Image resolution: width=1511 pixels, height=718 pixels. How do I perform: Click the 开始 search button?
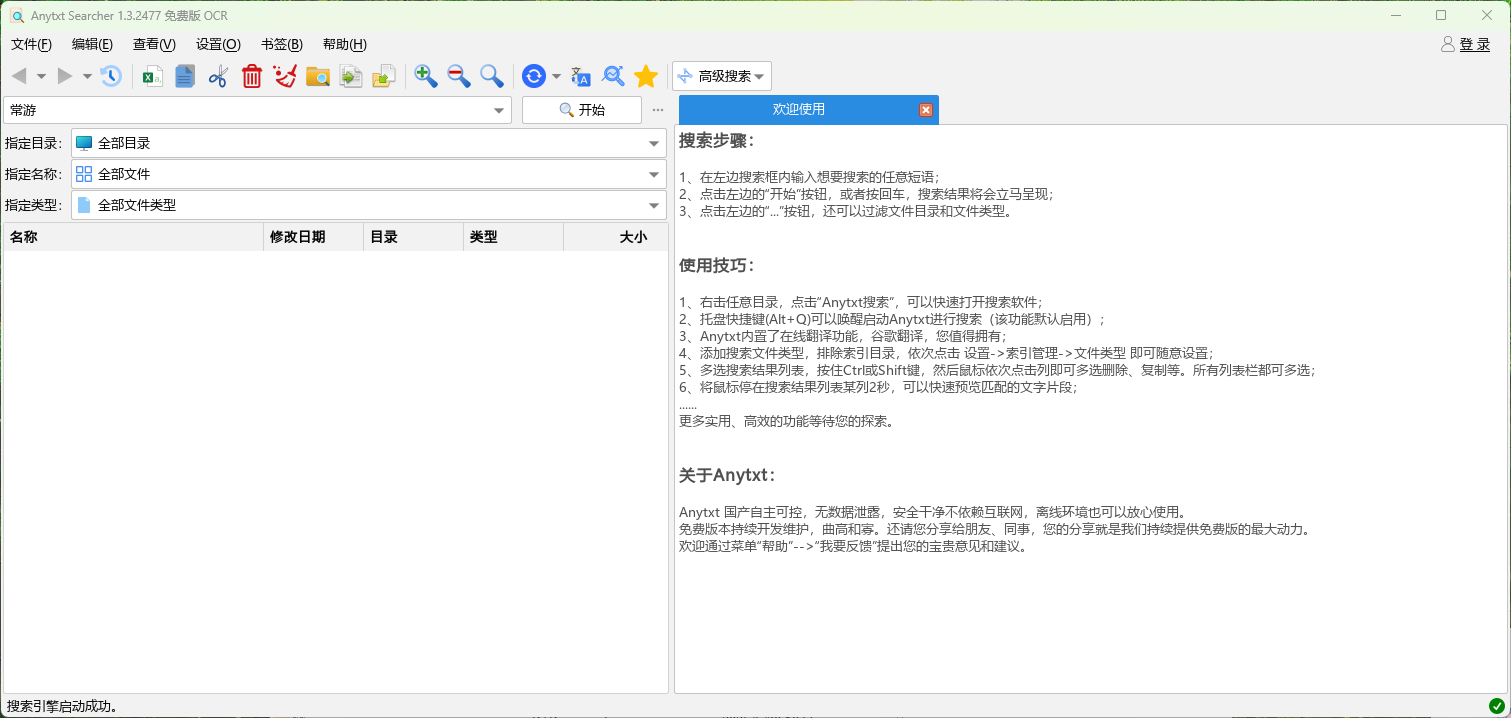[582, 110]
